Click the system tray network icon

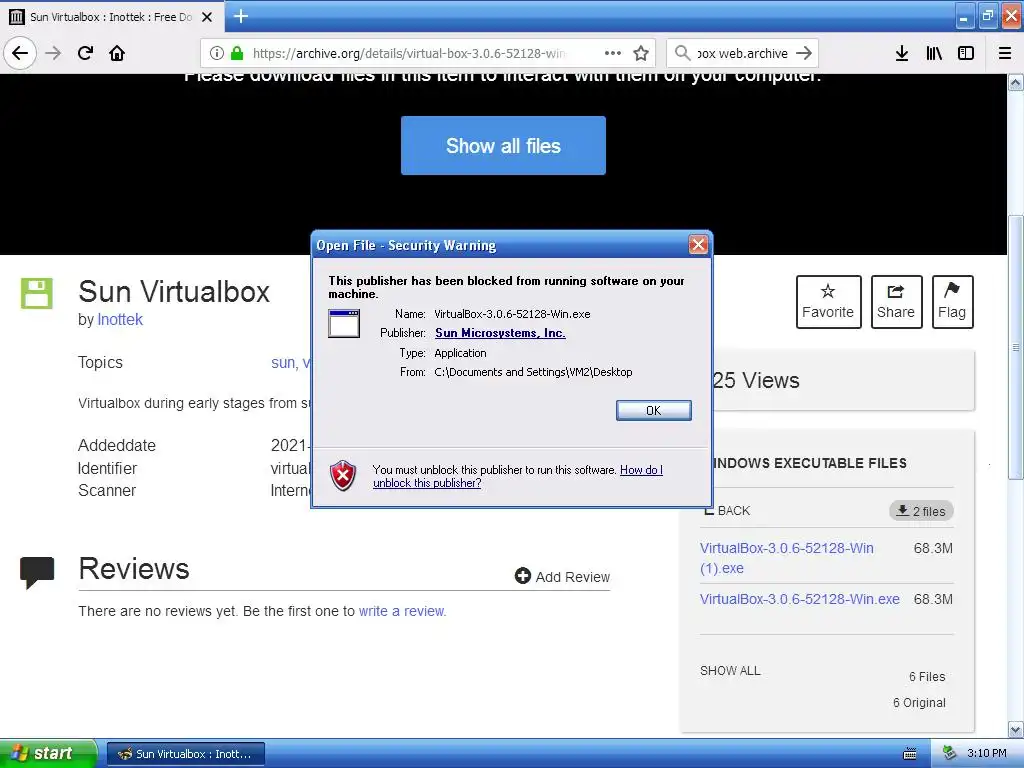point(950,754)
